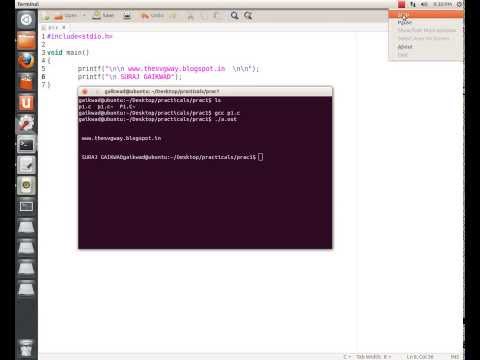Open Ubuntu Software Center launcher icon
Screen dimensions: 480x360
[26, 82]
